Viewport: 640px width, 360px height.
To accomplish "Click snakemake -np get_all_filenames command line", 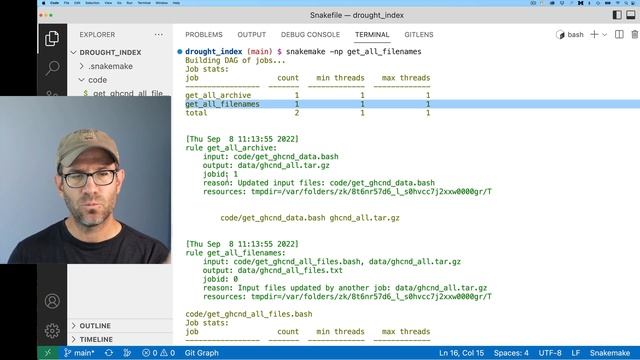I will [x=353, y=51].
